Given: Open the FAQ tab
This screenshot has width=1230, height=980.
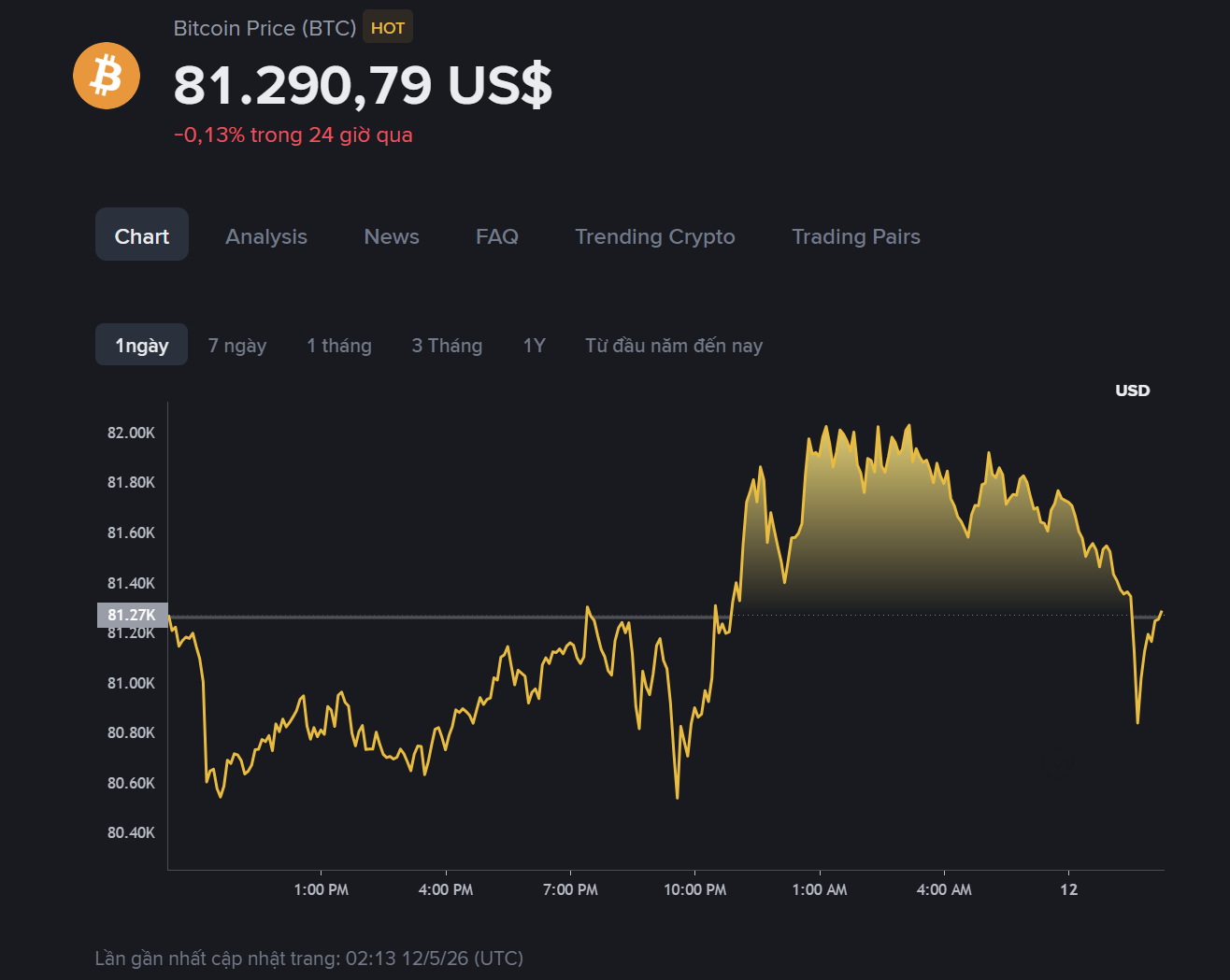Looking at the screenshot, I should (497, 236).
